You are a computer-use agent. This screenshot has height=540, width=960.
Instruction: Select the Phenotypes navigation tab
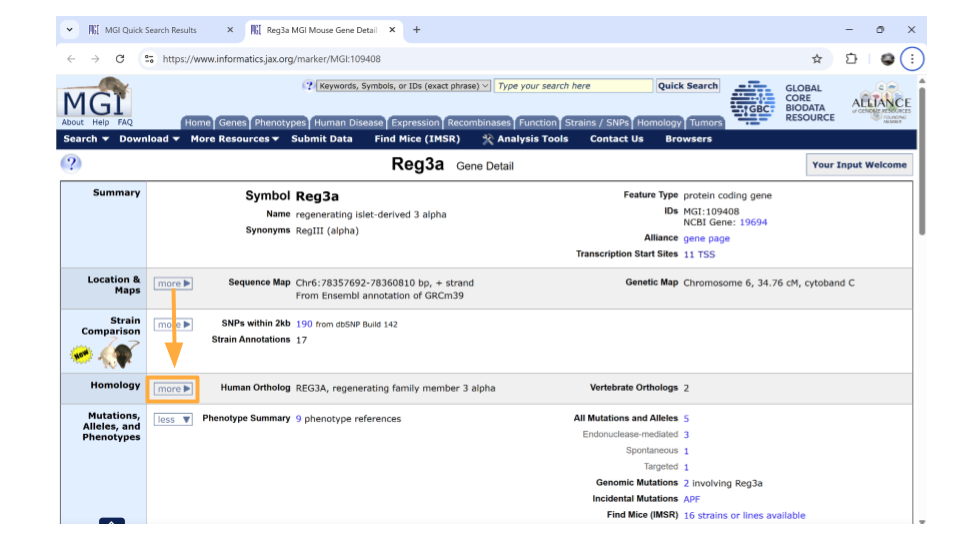[x=280, y=122]
